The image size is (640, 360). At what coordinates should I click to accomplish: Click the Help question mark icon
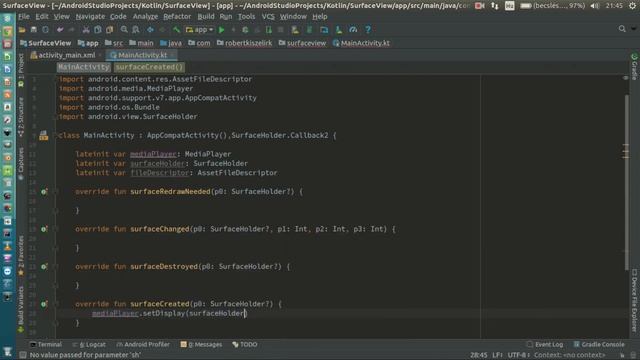point(368,30)
